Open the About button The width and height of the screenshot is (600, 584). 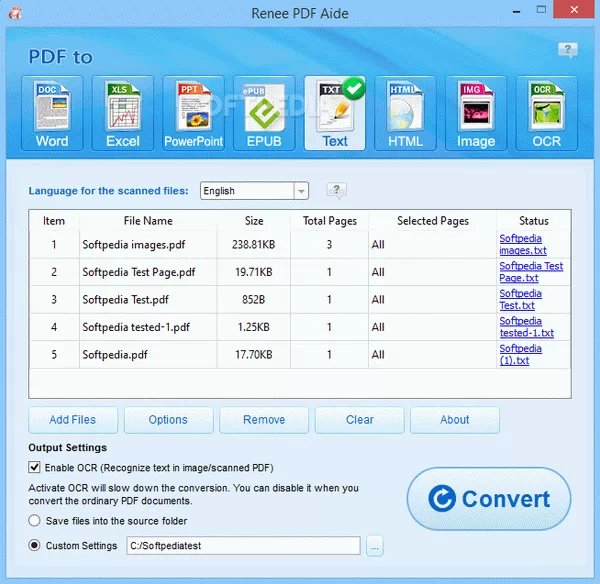[x=455, y=420]
